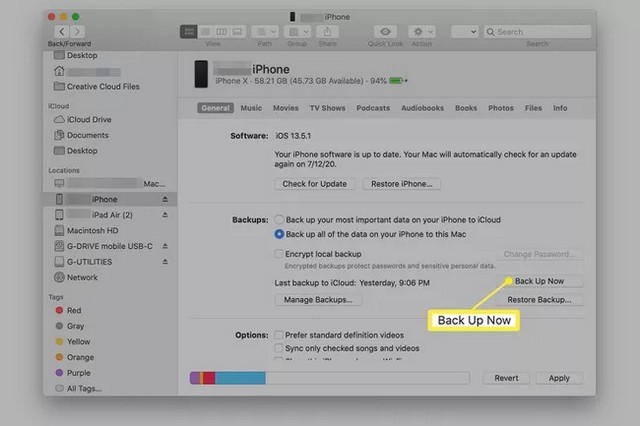Click the Back Up Now button
The image size is (640, 426).
point(540,281)
